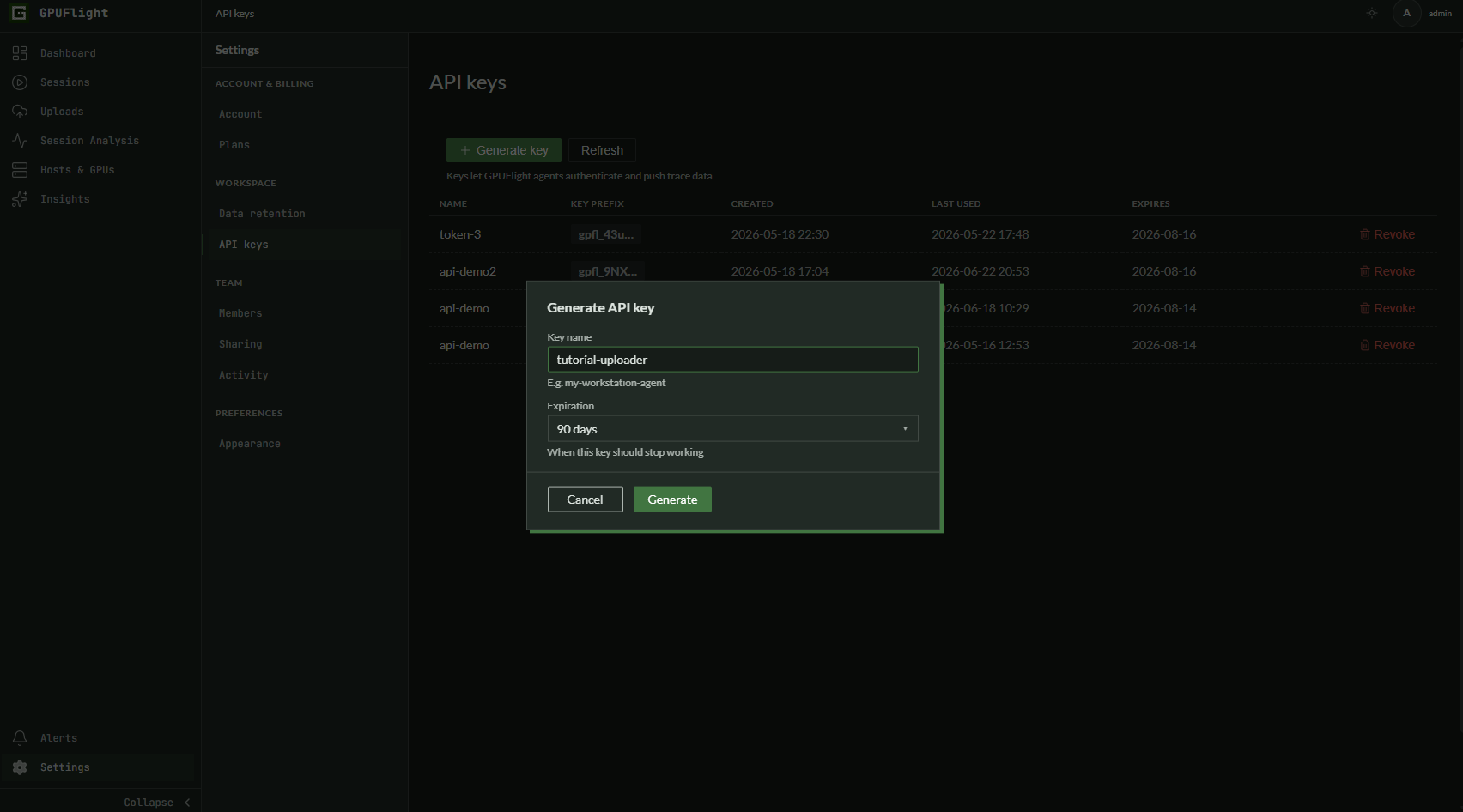Click key prefix gpfl_9NX… chip
1463x812 pixels.
[x=608, y=271]
